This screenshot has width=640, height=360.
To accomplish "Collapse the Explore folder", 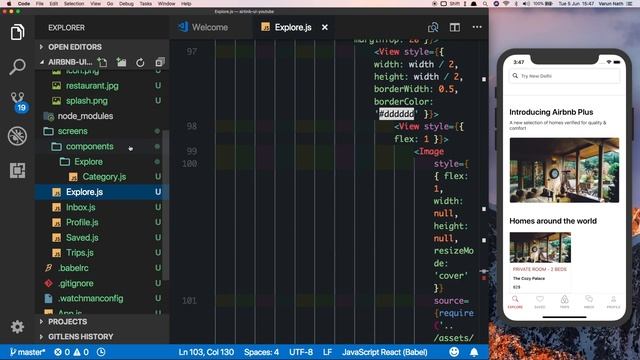I will (88, 162).
